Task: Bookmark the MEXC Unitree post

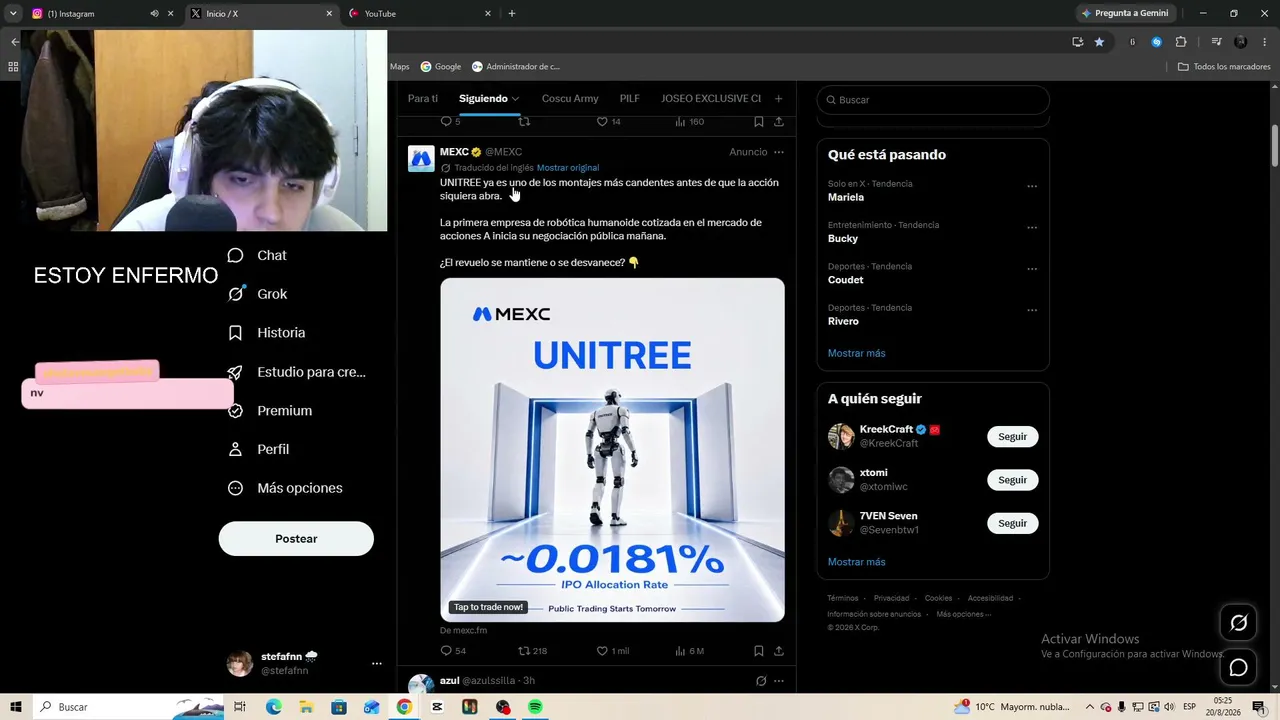Action: click(x=759, y=651)
